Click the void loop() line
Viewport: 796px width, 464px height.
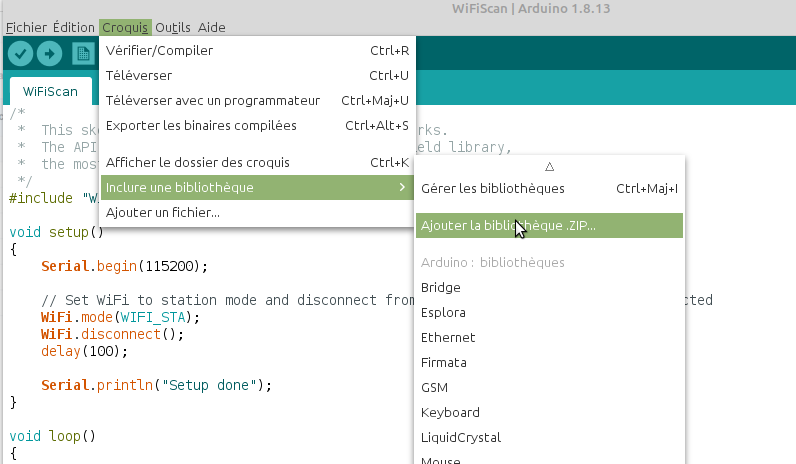52,436
